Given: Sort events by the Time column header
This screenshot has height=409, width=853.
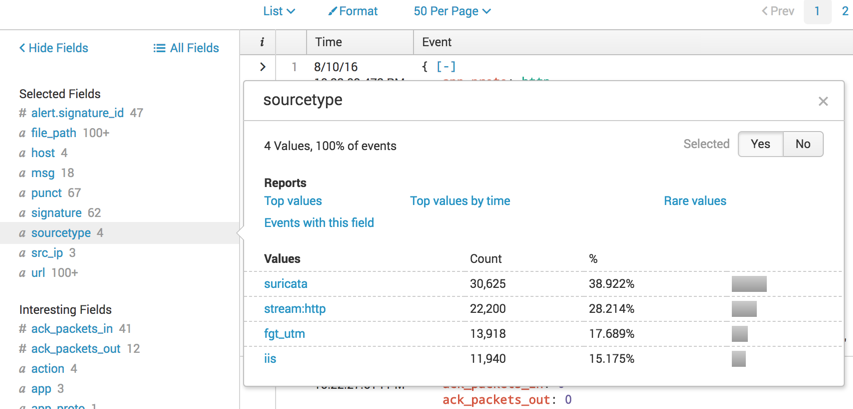Looking at the screenshot, I should 328,42.
